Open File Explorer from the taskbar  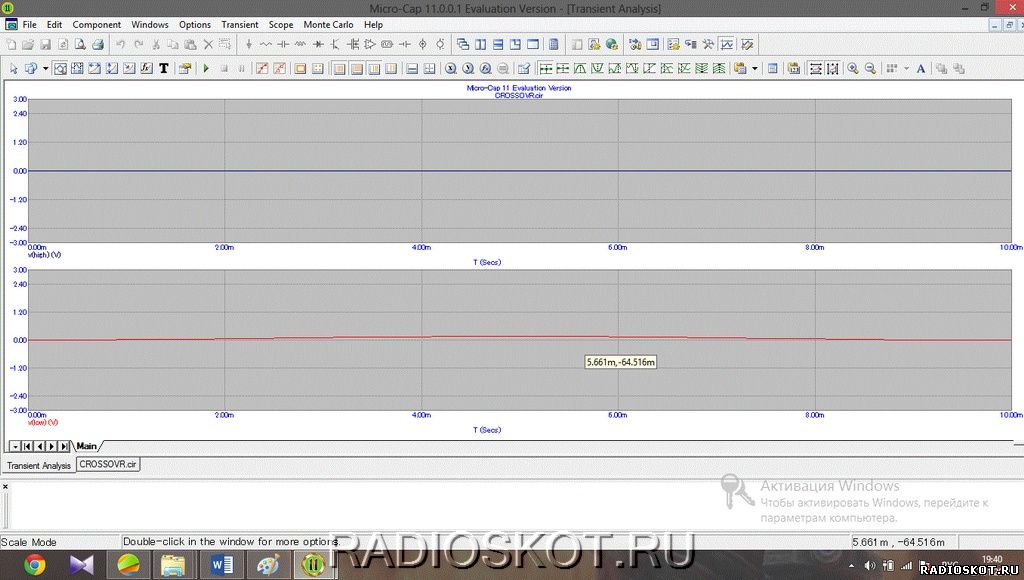click(x=173, y=565)
